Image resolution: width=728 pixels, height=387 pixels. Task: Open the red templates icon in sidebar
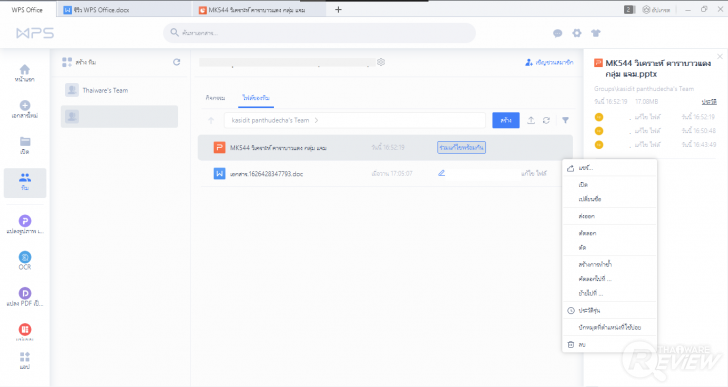(25, 329)
